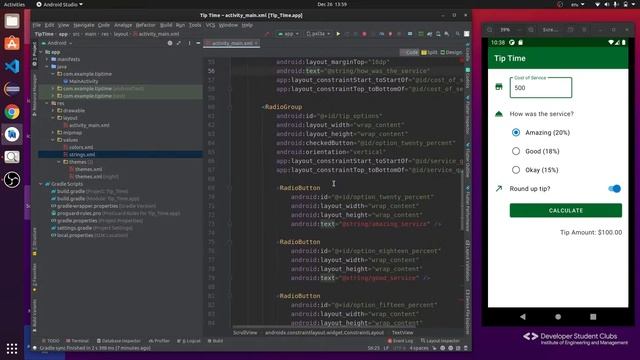The height and width of the screenshot is (360, 640).
Task: Collapse the app module node
Action: [x=41, y=52]
